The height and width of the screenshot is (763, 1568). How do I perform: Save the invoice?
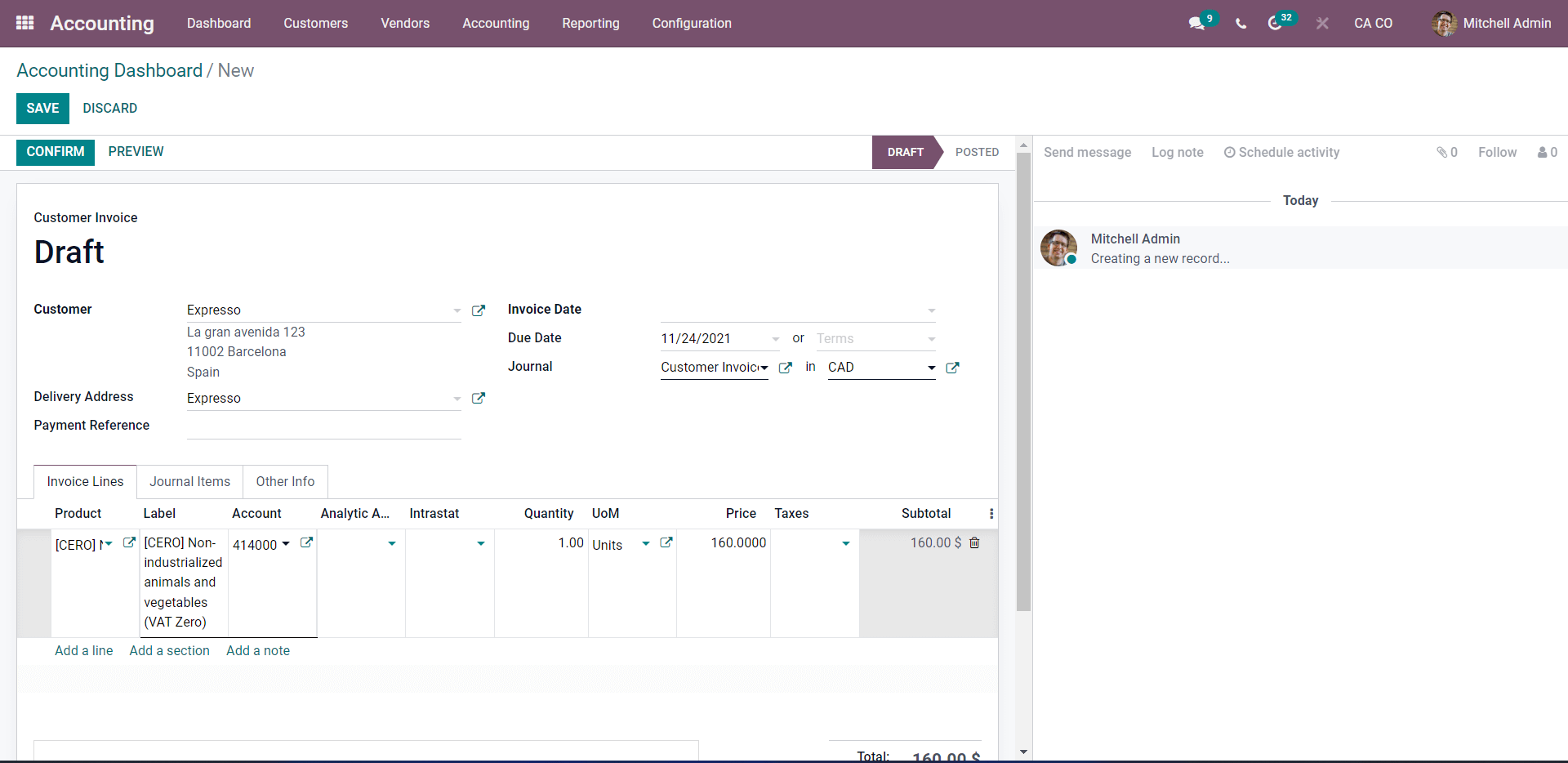42,108
